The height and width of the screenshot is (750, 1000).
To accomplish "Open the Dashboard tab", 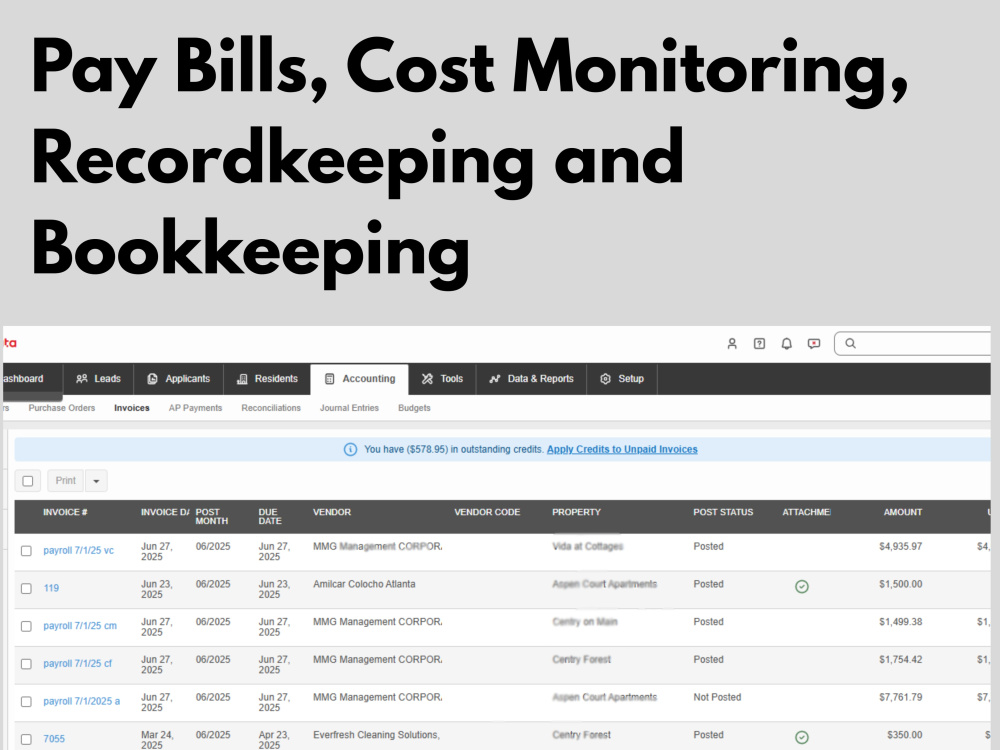I will 32,379.
